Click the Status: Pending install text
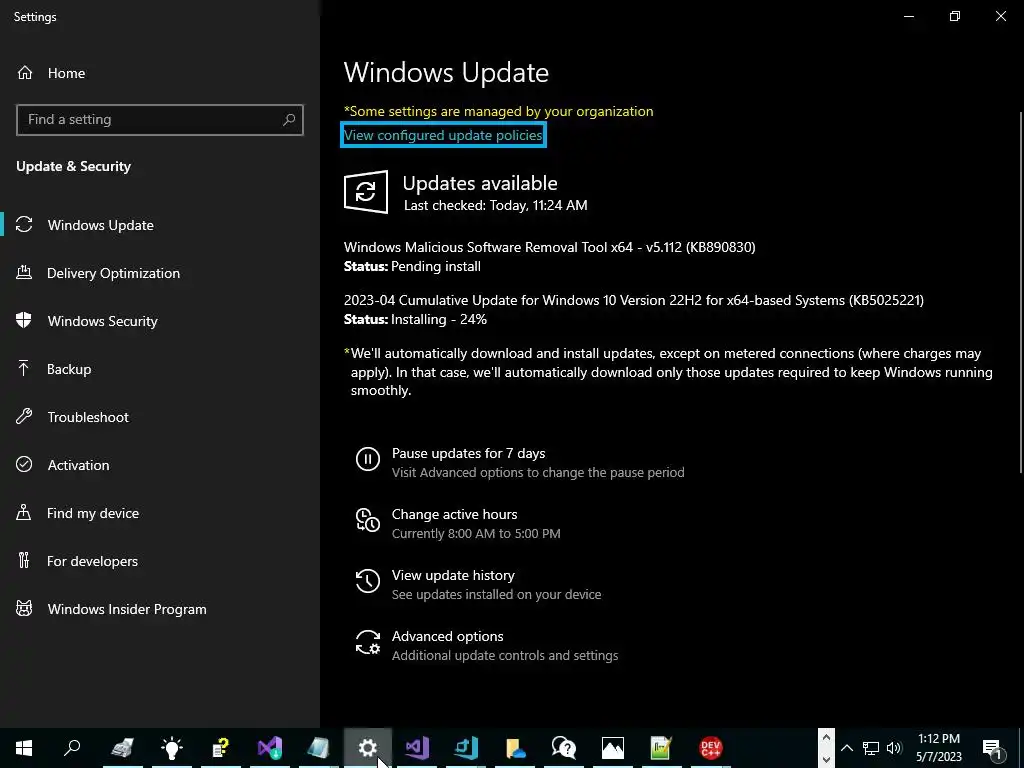Viewport: 1024px width, 768px height. (x=412, y=266)
